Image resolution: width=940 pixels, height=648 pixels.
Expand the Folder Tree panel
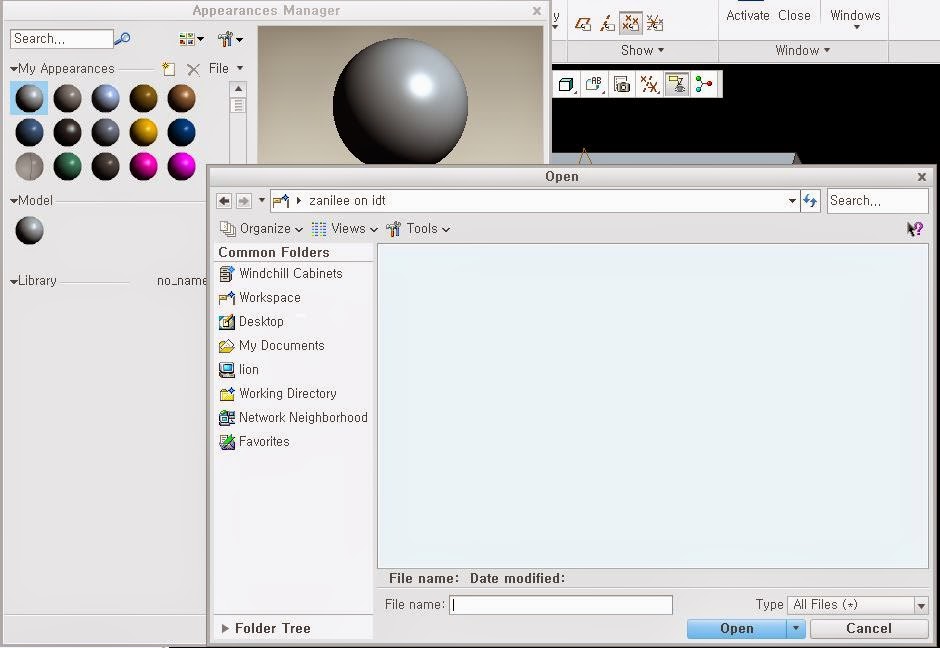(225, 628)
